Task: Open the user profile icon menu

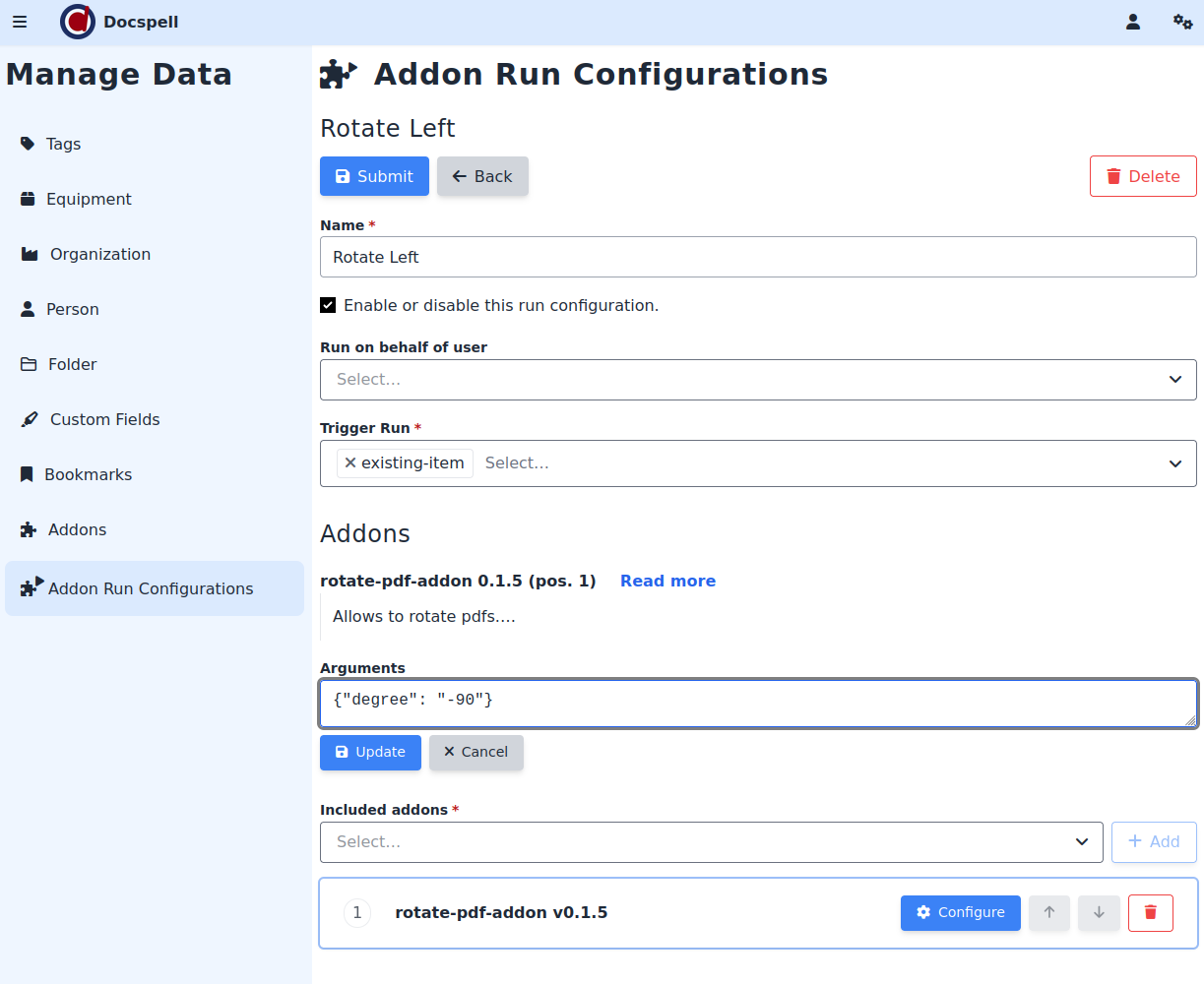Action: point(1133,22)
